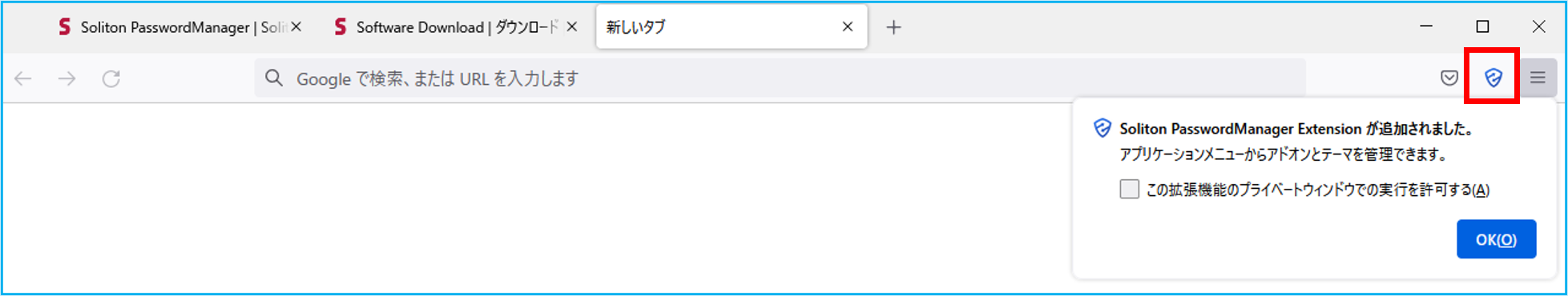The height and width of the screenshot is (296, 1568).
Task: Close the 新しいタブ tab
Action: (x=848, y=26)
